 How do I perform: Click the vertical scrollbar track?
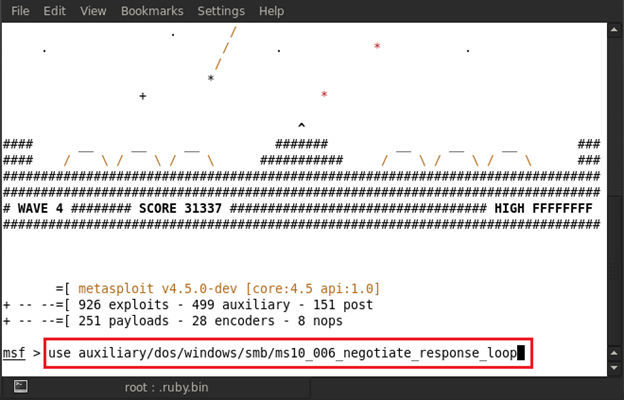click(614, 200)
